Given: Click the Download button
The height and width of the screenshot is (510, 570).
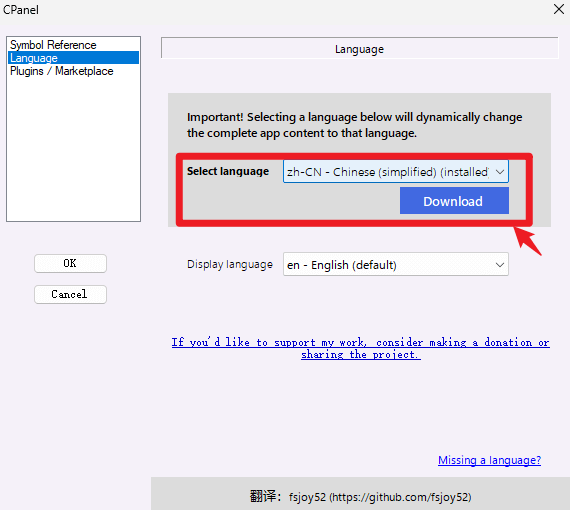Looking at the screenshot, I should coord(454,201).
